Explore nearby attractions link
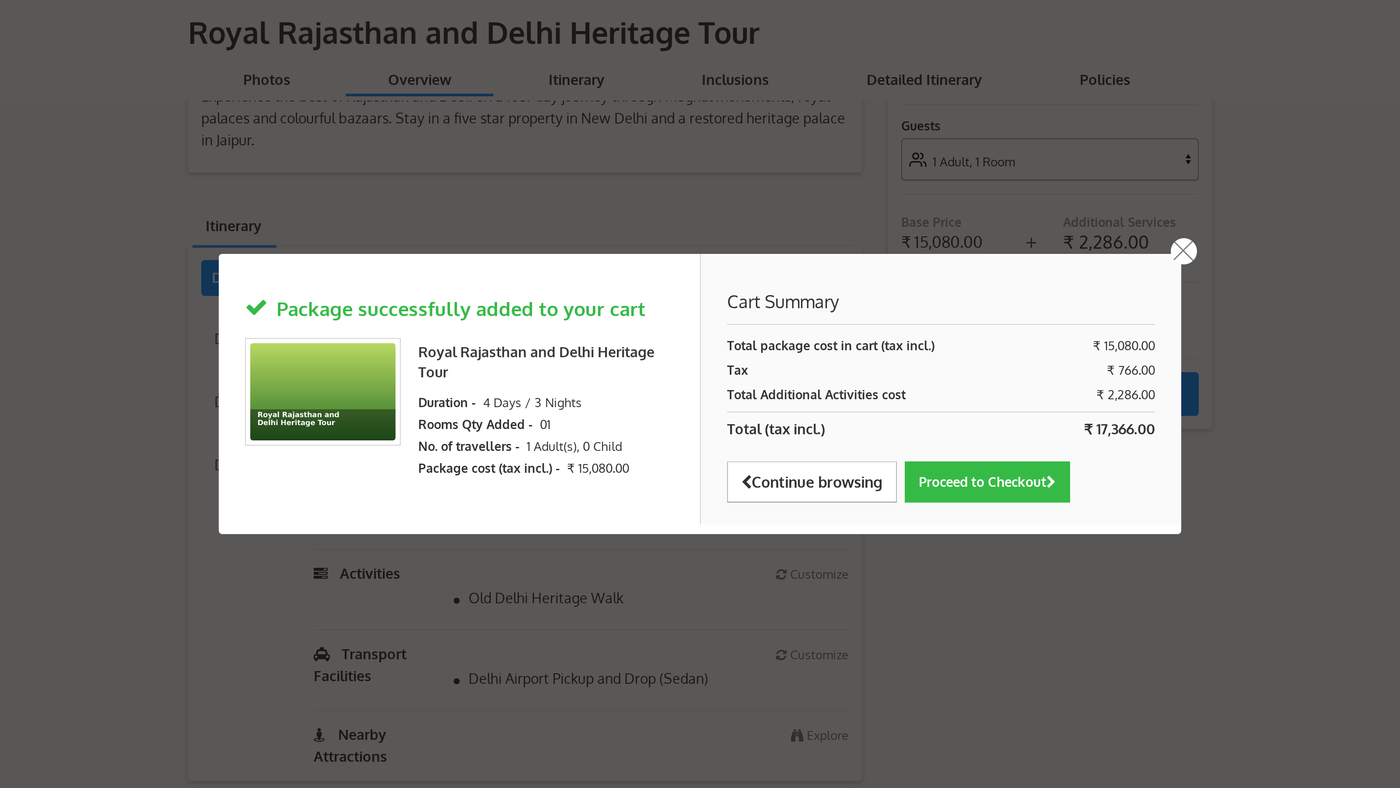Viewport: 1400px width, 788px height. [819, 735]
